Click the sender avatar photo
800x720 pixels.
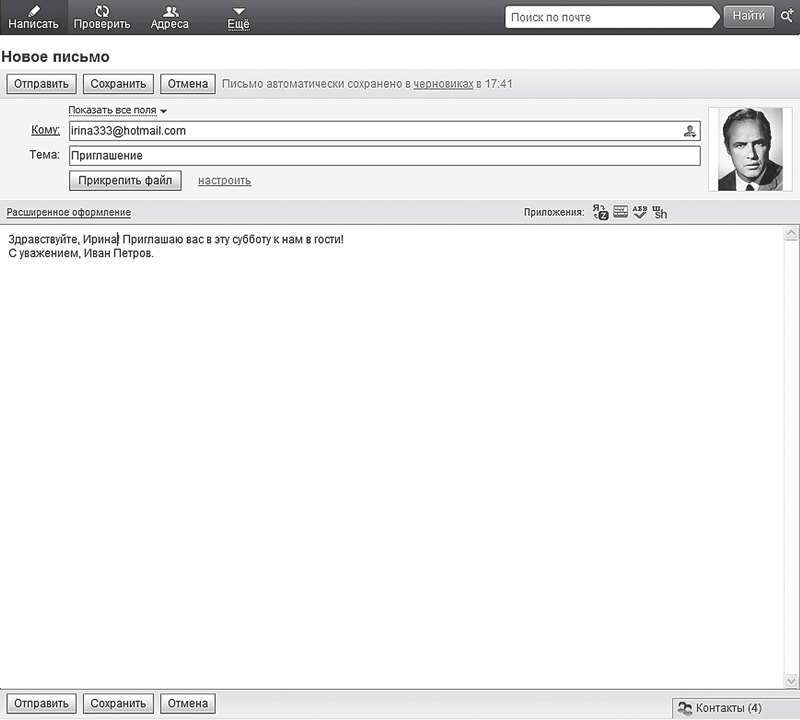coord(749,148)
